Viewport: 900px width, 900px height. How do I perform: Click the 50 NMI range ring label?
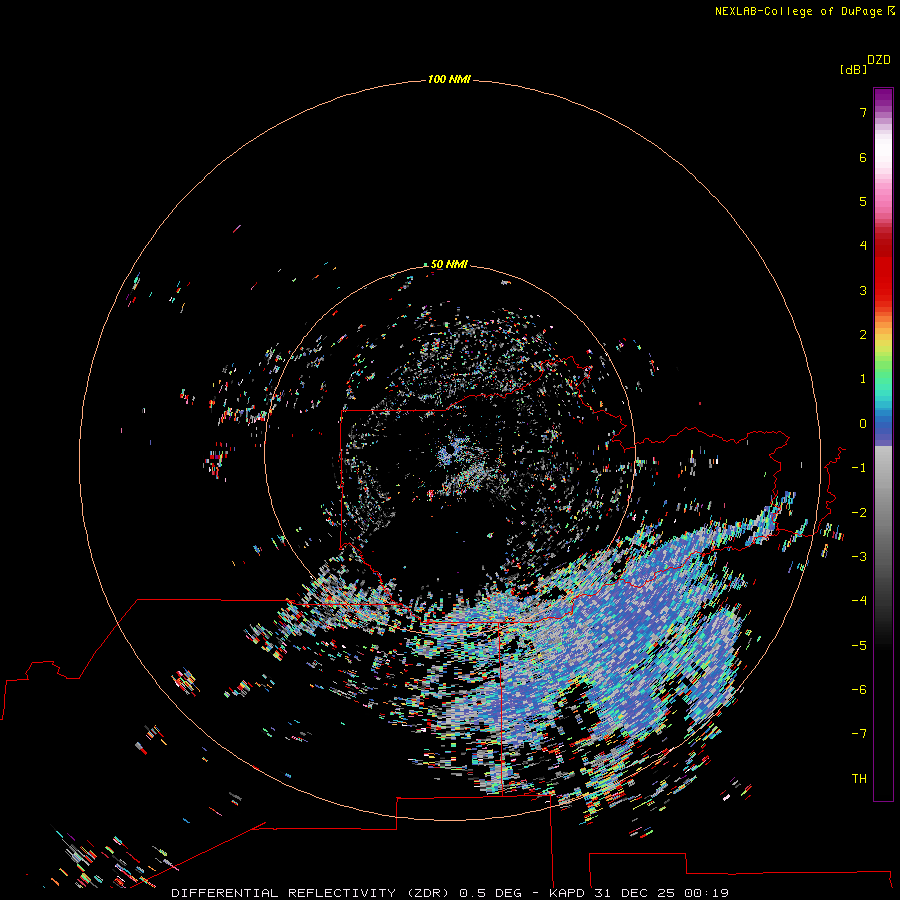pos(449,264)
